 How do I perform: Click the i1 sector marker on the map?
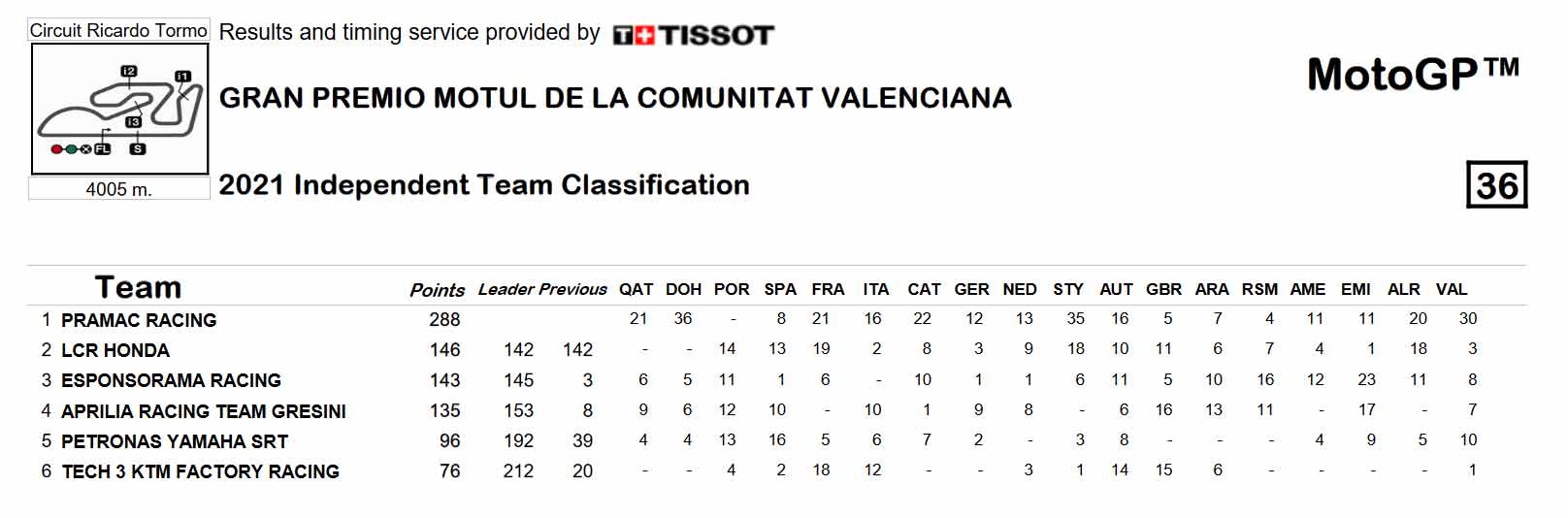[182, 76]
